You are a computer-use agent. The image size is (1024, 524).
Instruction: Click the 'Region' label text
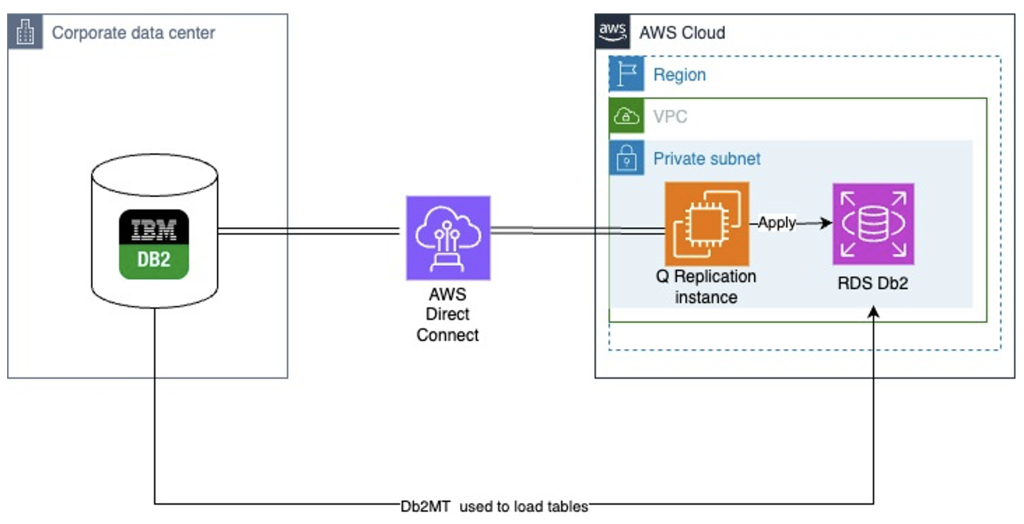coord(679,74)
